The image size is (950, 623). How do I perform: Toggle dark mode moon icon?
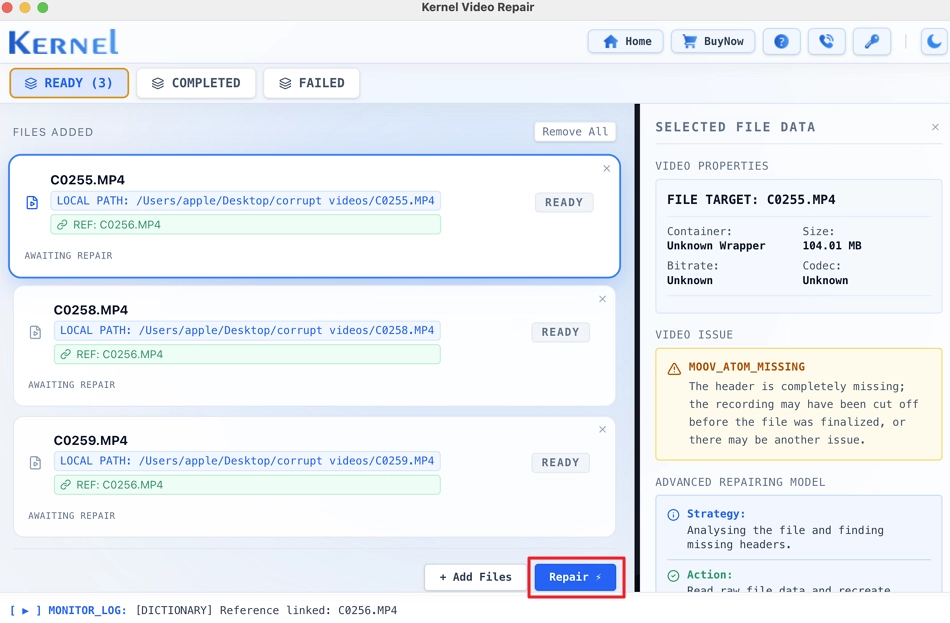(x=935, y=42)
